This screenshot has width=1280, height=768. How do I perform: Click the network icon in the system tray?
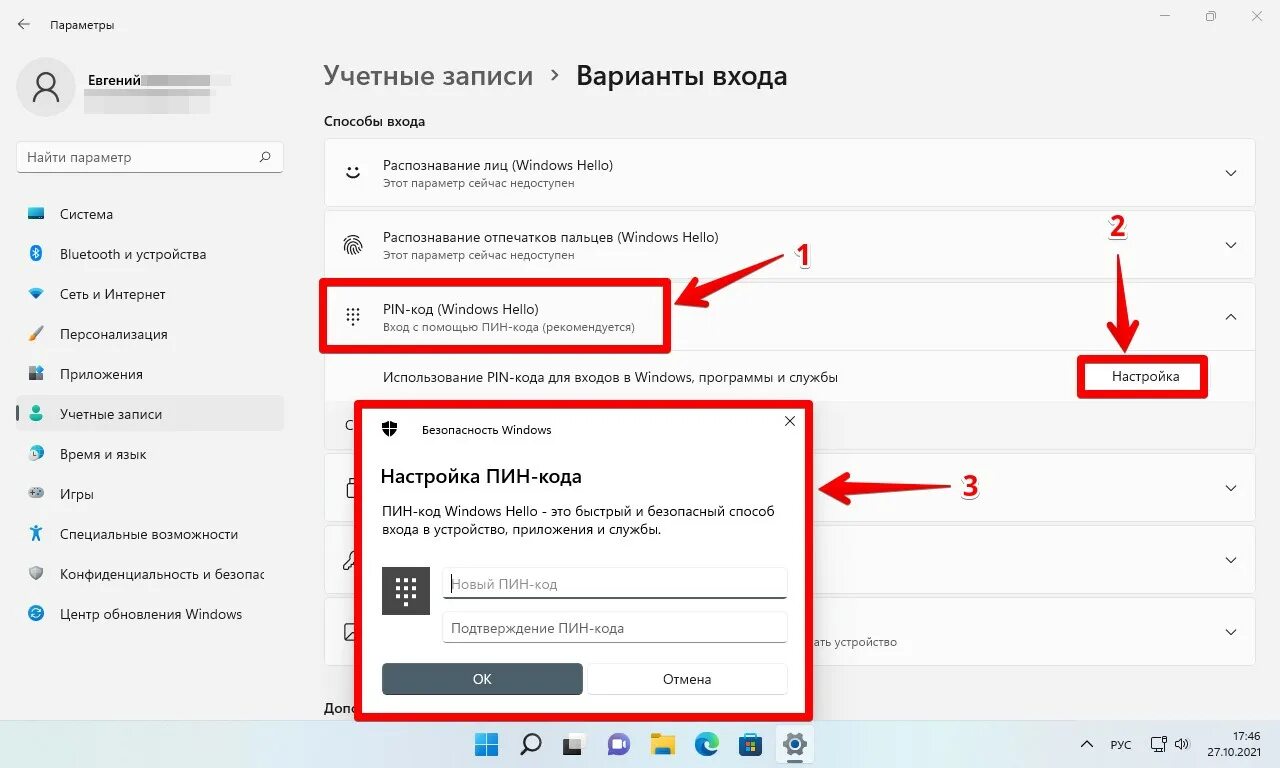pyautogui.click(x=1158, y=745)
